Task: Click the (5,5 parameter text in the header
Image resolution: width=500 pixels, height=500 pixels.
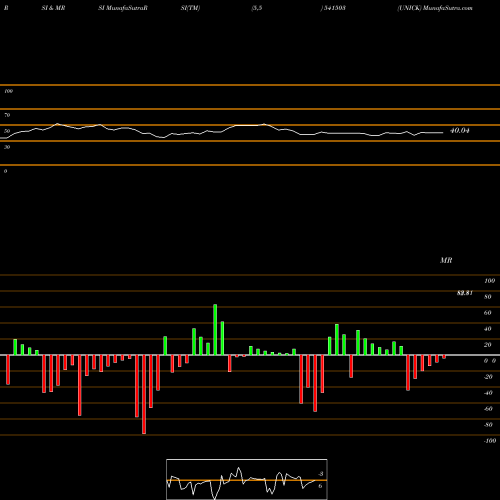Action: (257, 8)
